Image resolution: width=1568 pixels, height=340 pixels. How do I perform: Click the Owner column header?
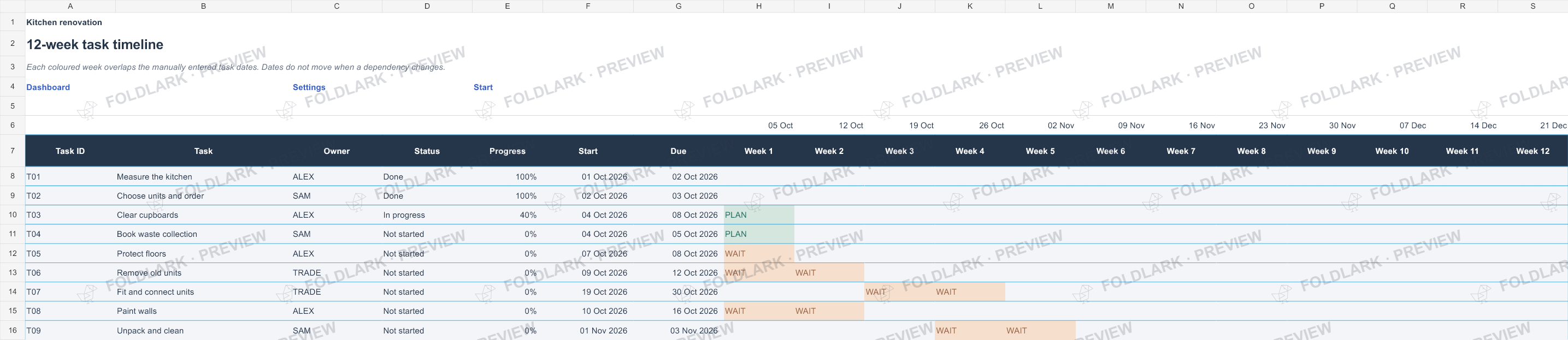tap(337, 151)
